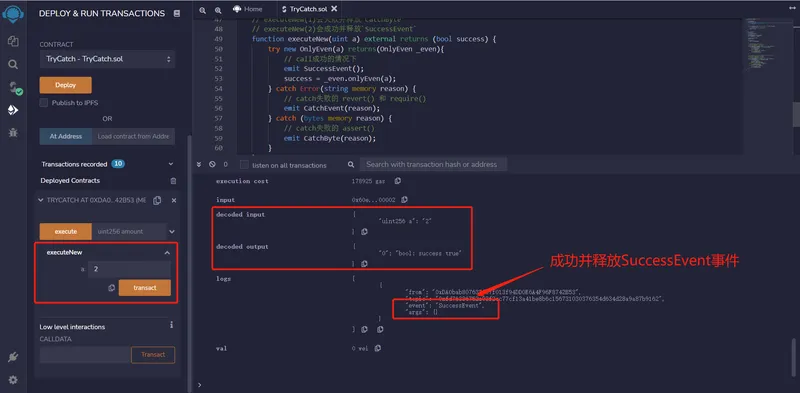Click the orange Deploy button

[x=65, y=85]
